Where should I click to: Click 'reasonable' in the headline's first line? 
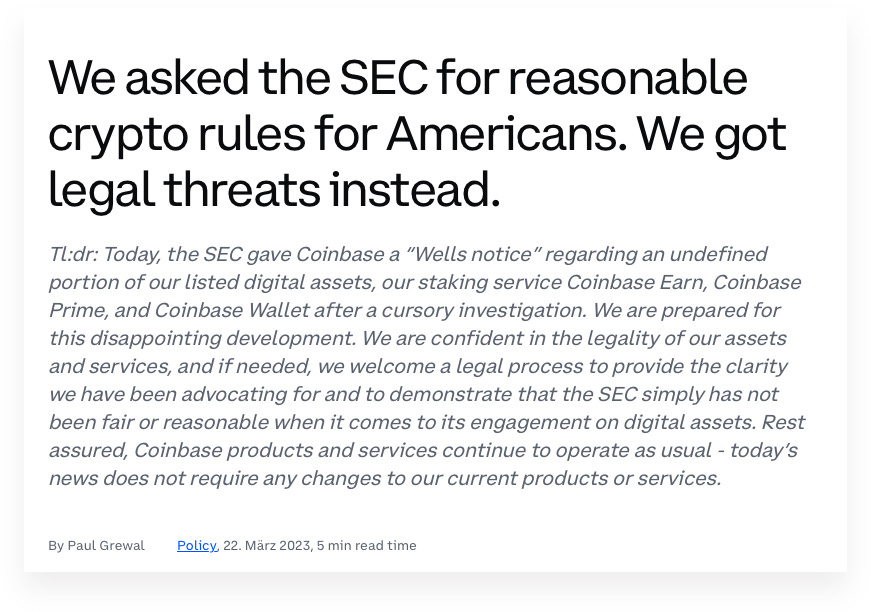point(628,78)
